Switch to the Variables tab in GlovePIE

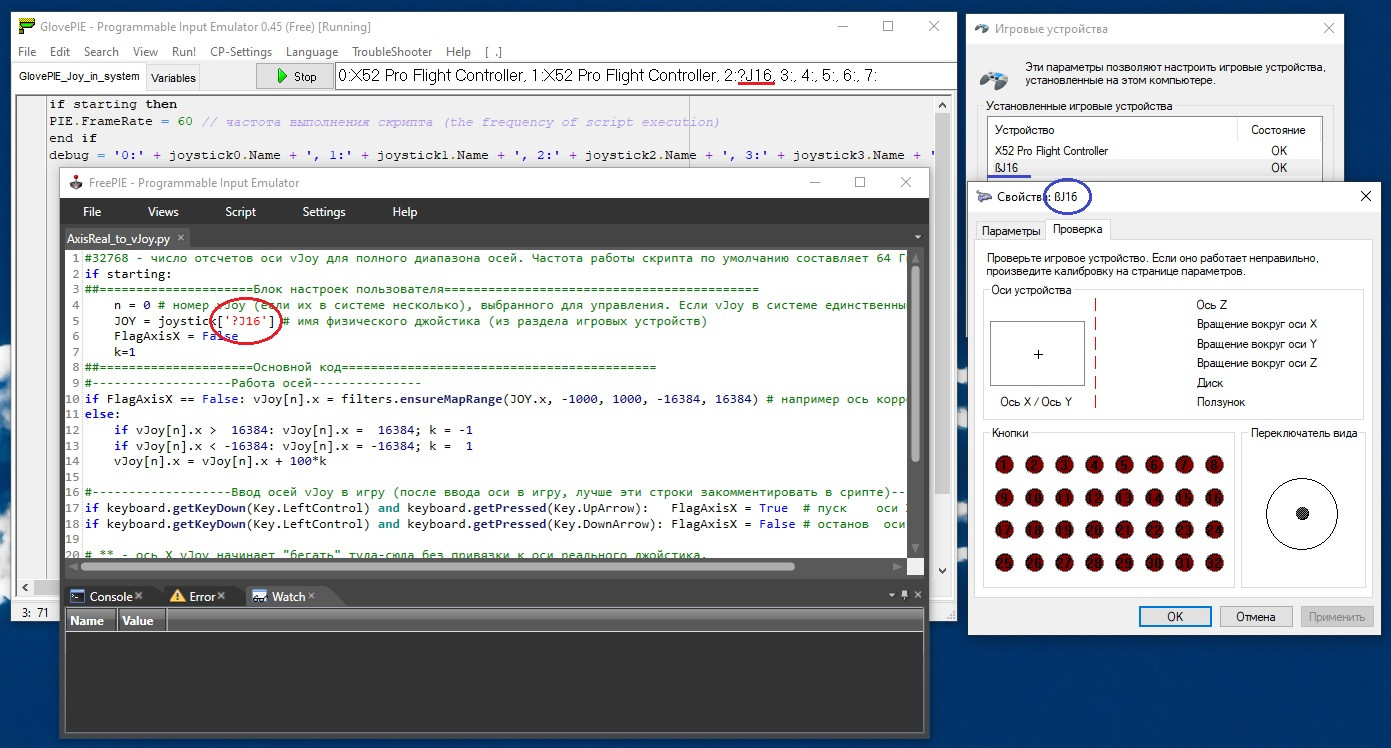(173, 77)
